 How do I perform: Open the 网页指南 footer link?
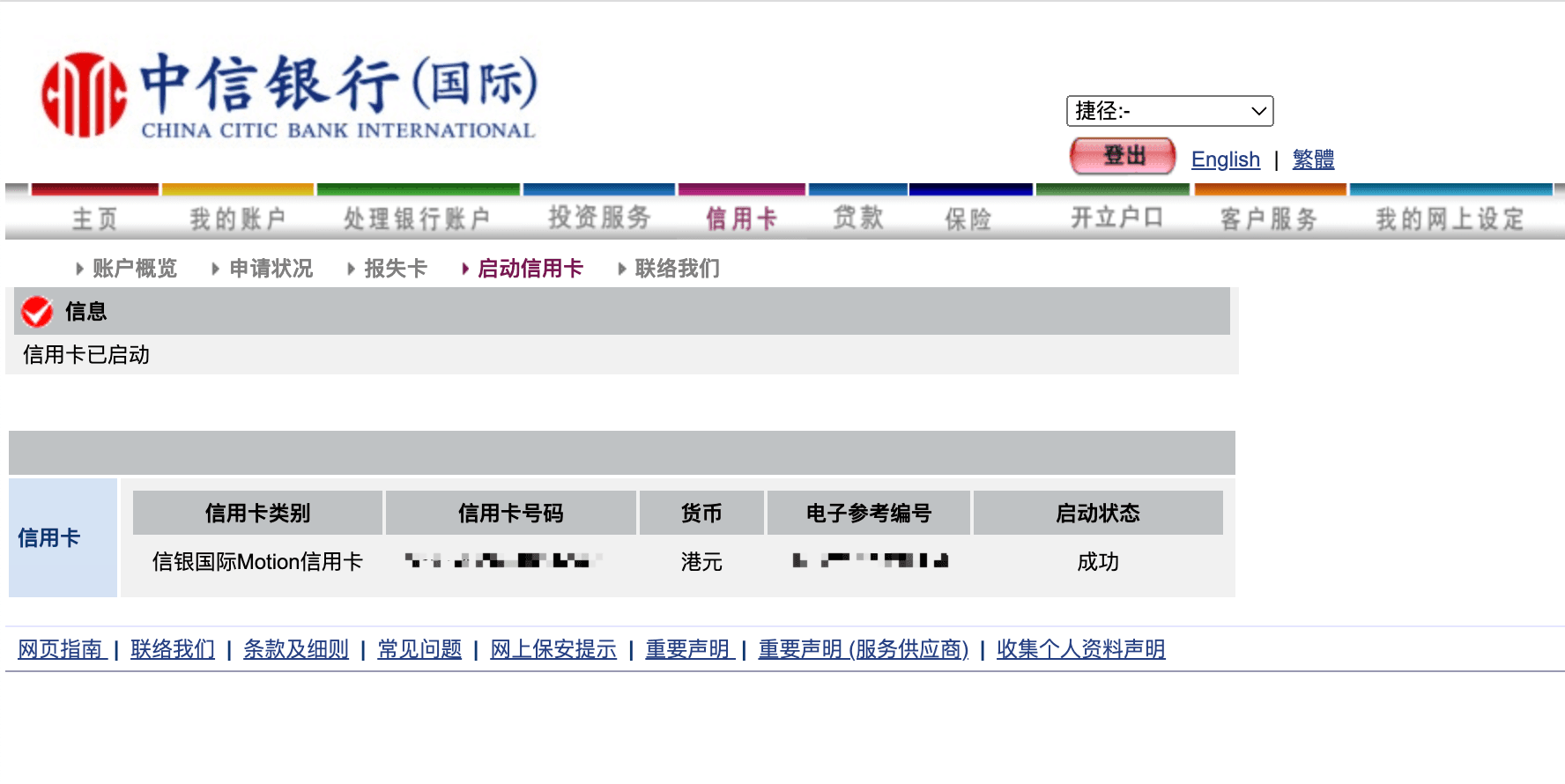60,649
